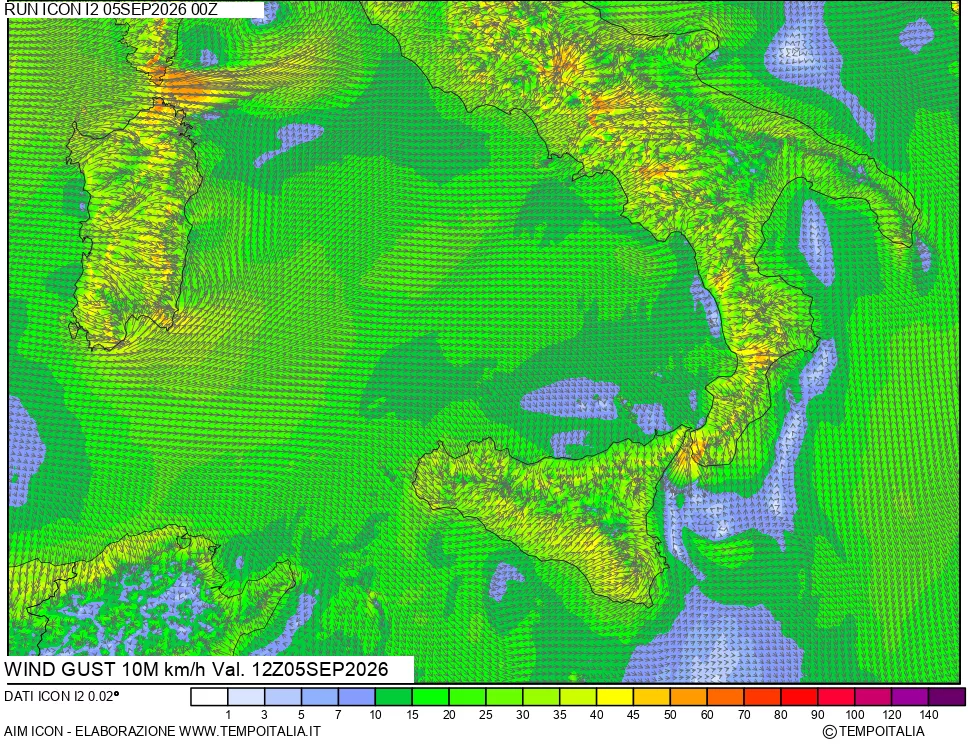The width and height of the screenshot is (968, 745).
Task: Choose the legend swatch between 90 and 100
Action: tap(836, 697)
